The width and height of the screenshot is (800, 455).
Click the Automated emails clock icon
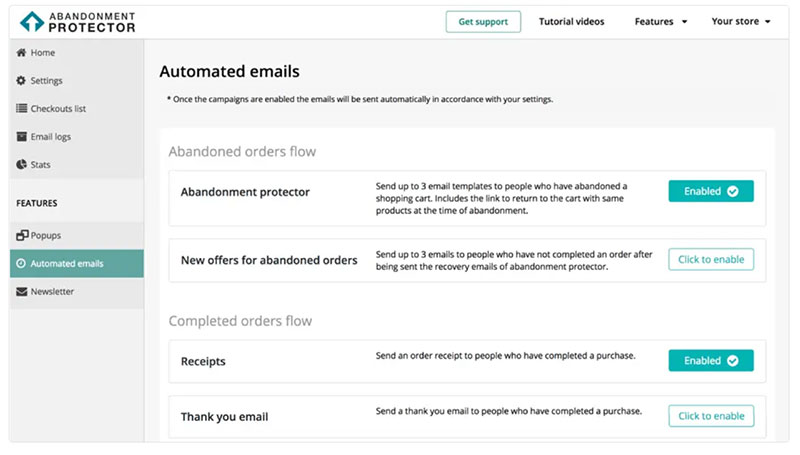coord(21,263)
